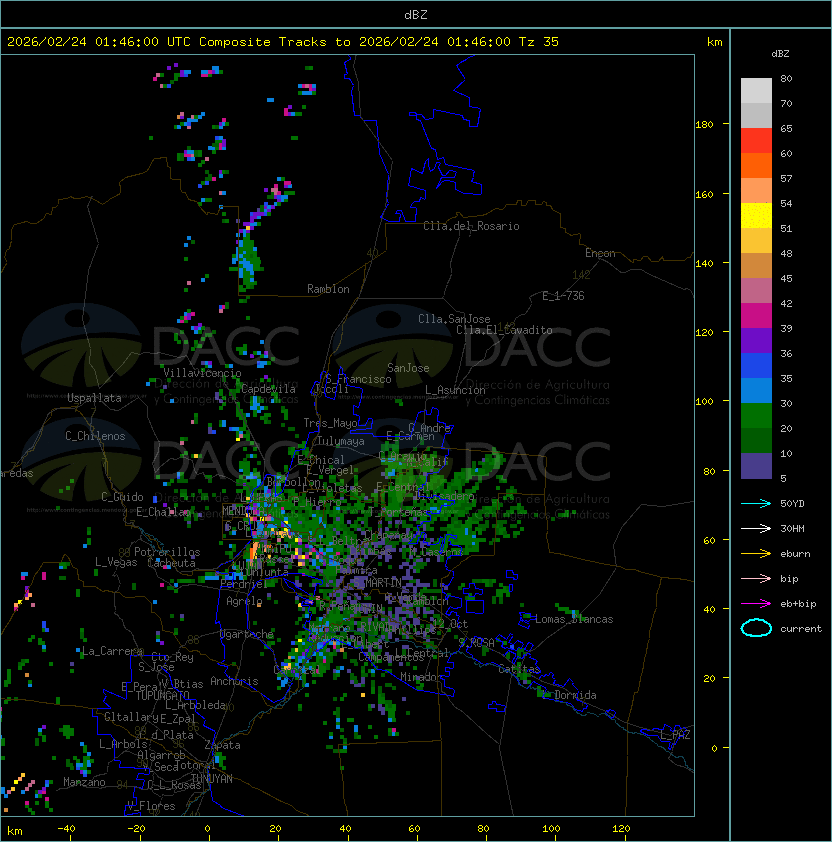Pick the red 60-65 dBZ legend swatch
This screenshot has width=832, height=842.
(x=756, y=140)
